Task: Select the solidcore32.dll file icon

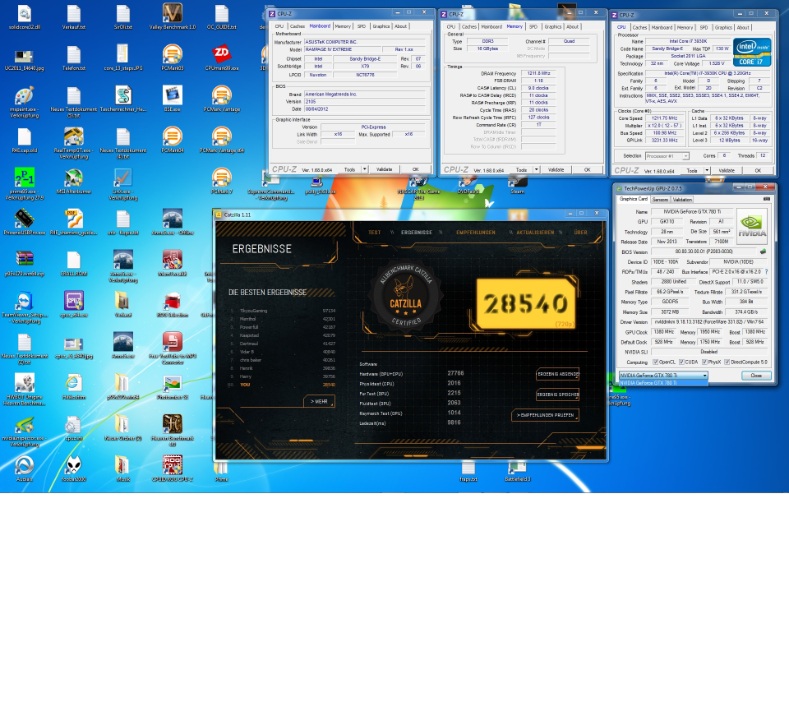Action: coord(24,16)
